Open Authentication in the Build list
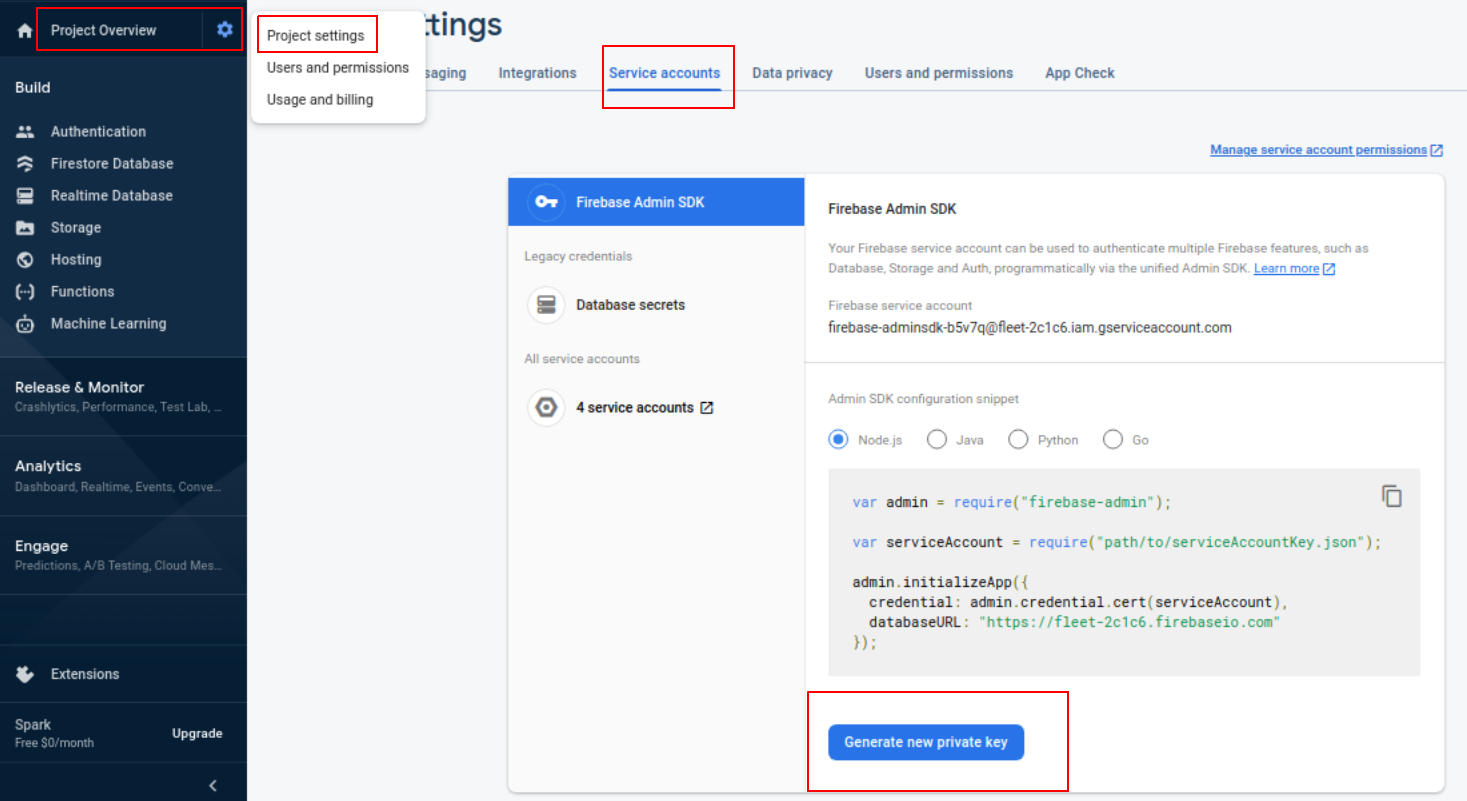The width and height of the screenshot is (1467, 801). [98, 132]
